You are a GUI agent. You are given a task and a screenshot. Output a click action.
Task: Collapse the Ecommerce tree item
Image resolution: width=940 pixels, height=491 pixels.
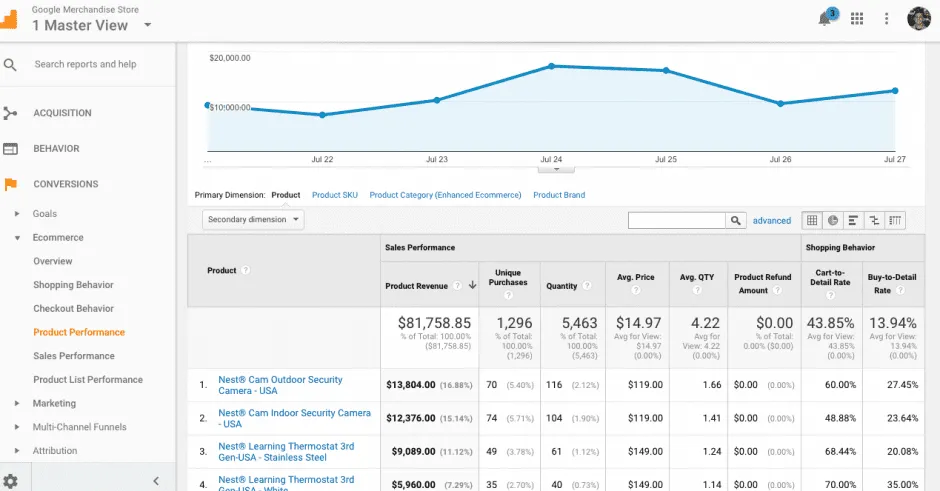coord(17,237)
